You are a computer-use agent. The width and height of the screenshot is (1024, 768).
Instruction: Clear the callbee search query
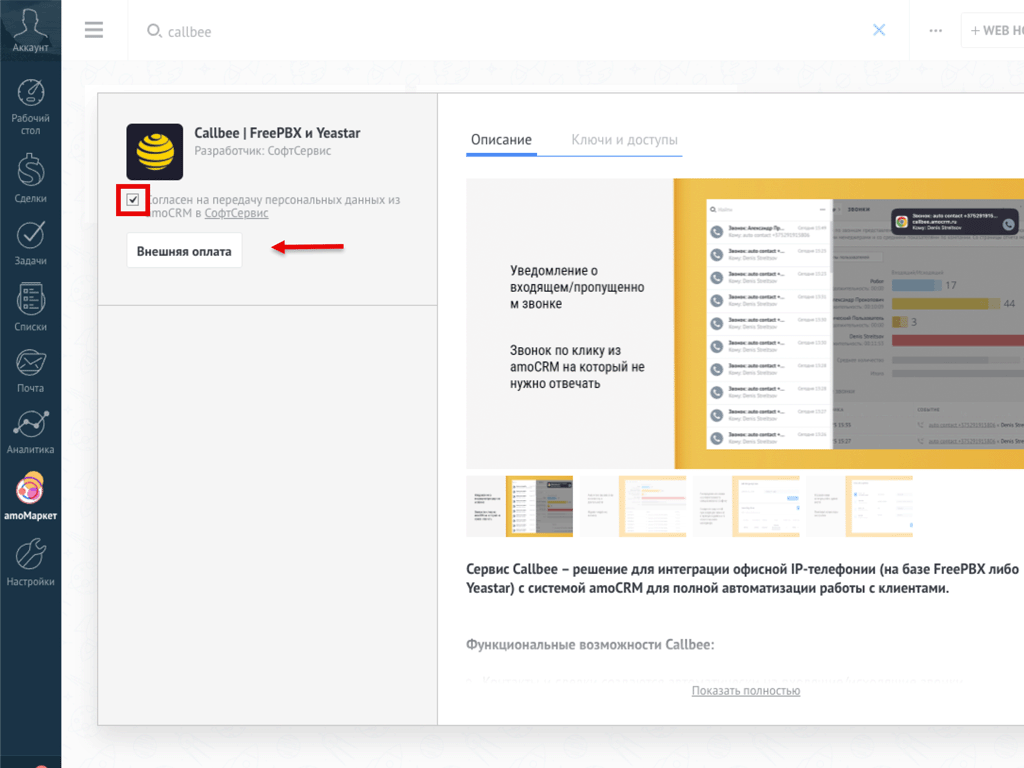point(879,30)
